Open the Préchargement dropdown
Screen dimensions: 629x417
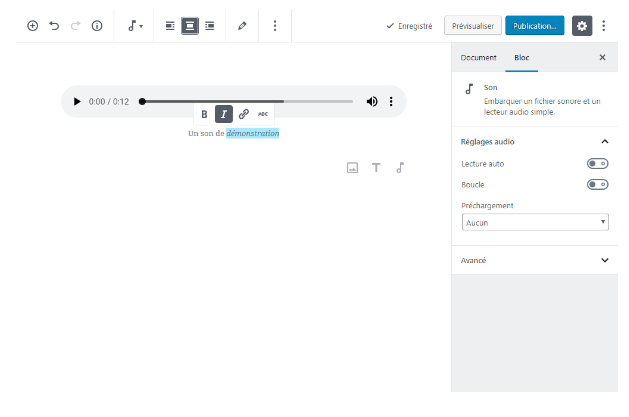[535, 222]
